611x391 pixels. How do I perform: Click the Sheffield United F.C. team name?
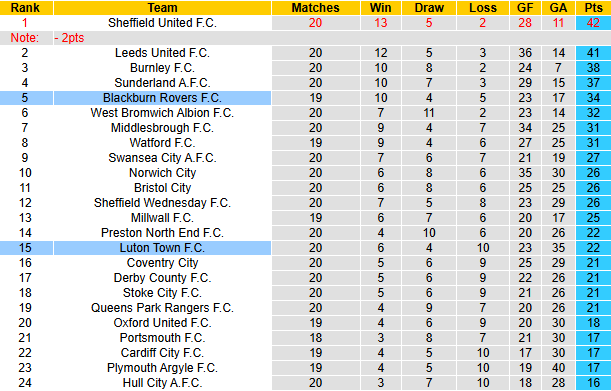click(x=162, y=23)
